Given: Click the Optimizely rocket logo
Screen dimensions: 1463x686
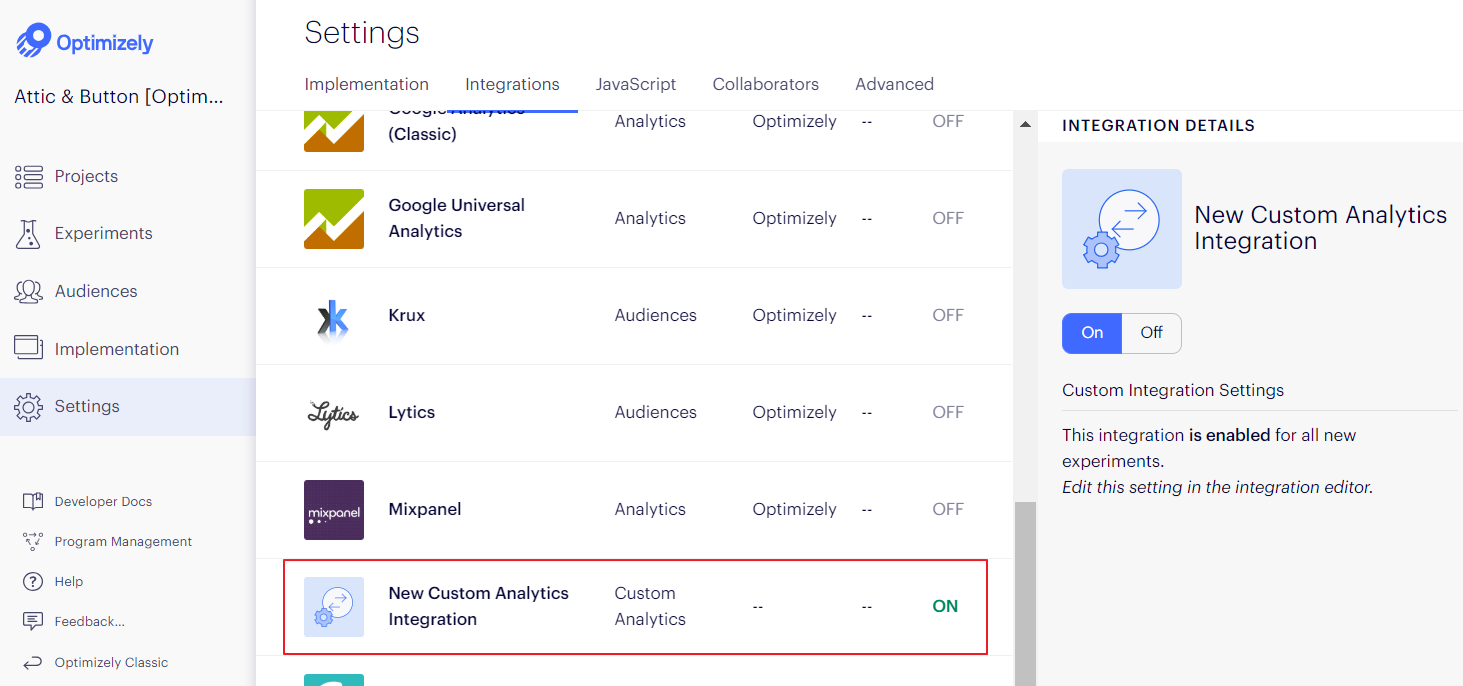Looking at the screenshot, I should click(33, 41).
